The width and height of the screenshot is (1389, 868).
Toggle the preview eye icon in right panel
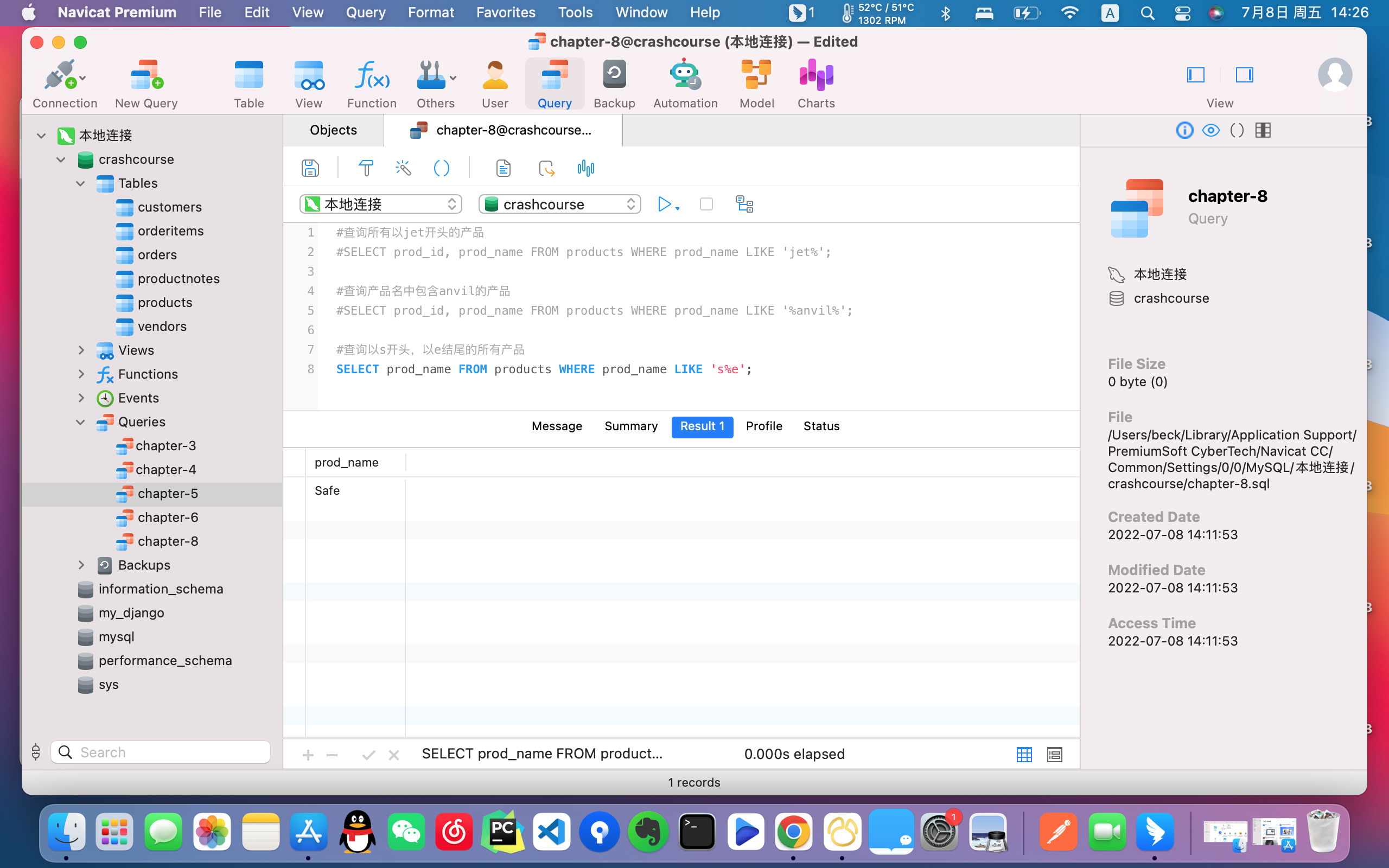click(x=1211, y=130)
